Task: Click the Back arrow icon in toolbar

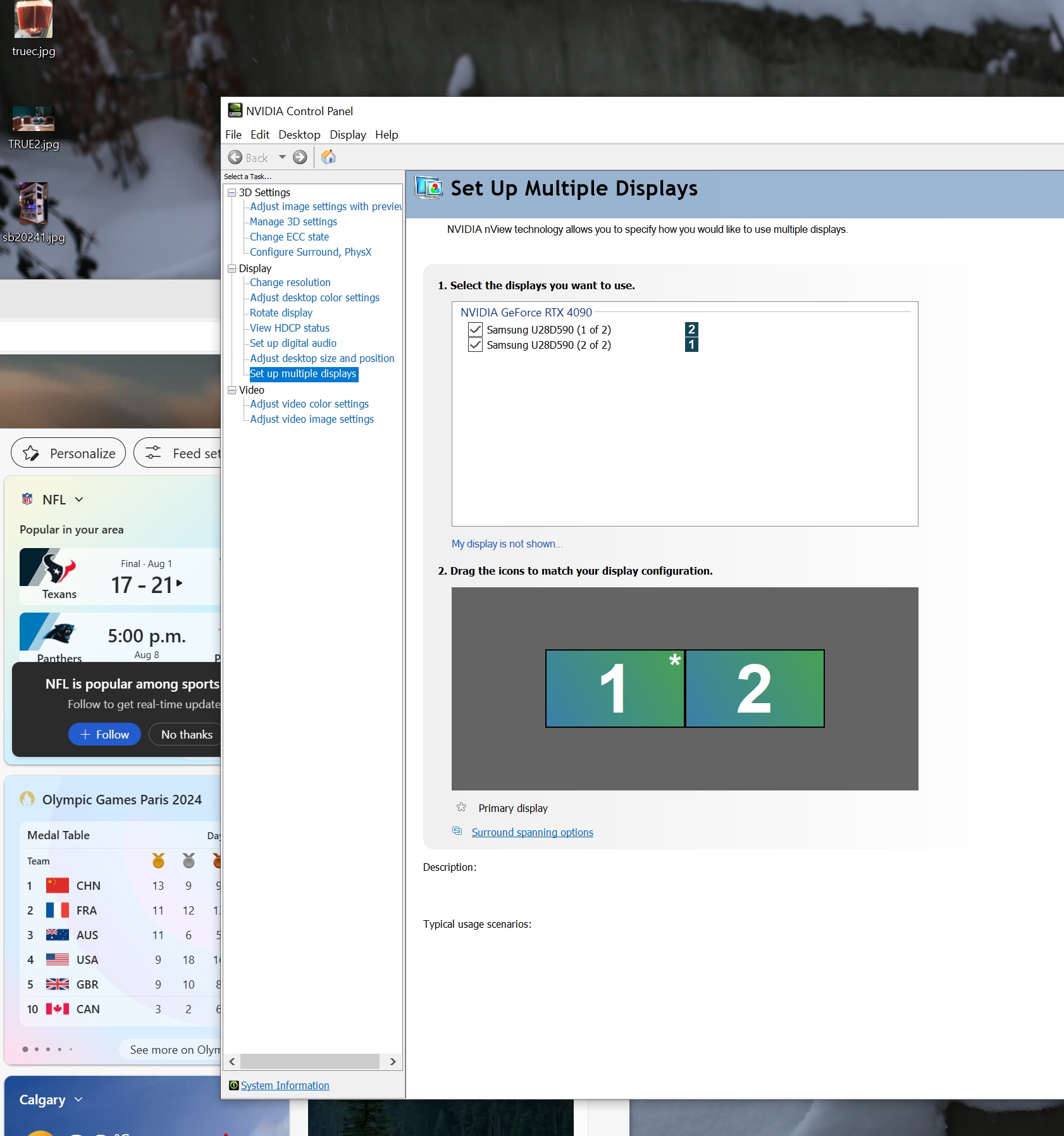Action: [235, 158]
